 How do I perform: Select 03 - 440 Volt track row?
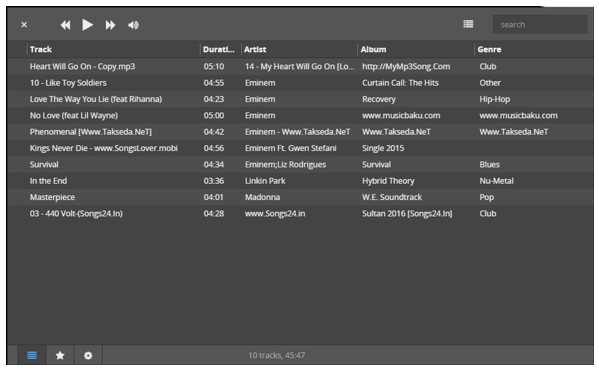coord(300,214)
